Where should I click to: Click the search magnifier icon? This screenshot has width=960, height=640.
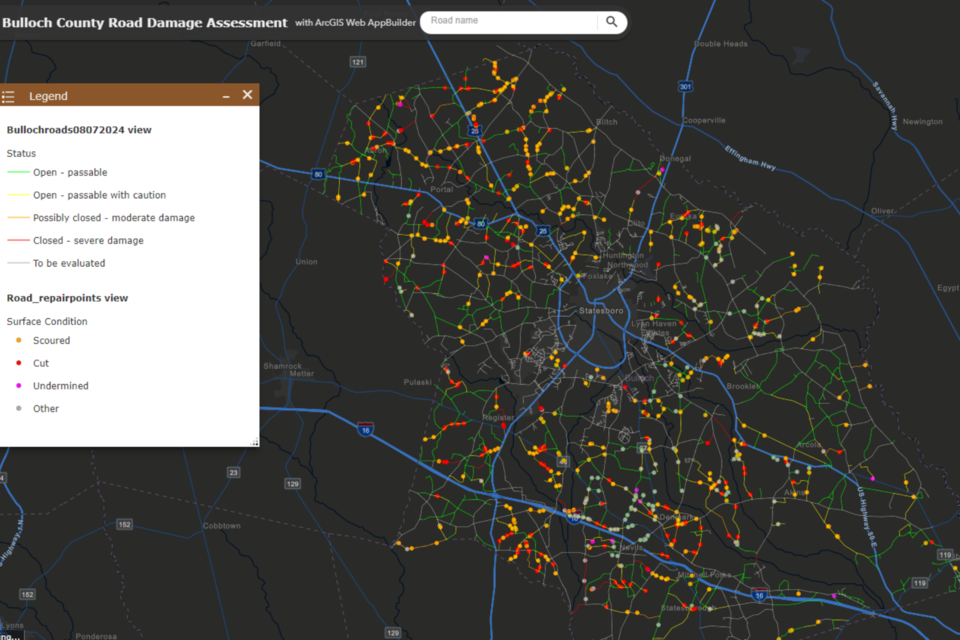pyautogui.click(x=611, y=21)
